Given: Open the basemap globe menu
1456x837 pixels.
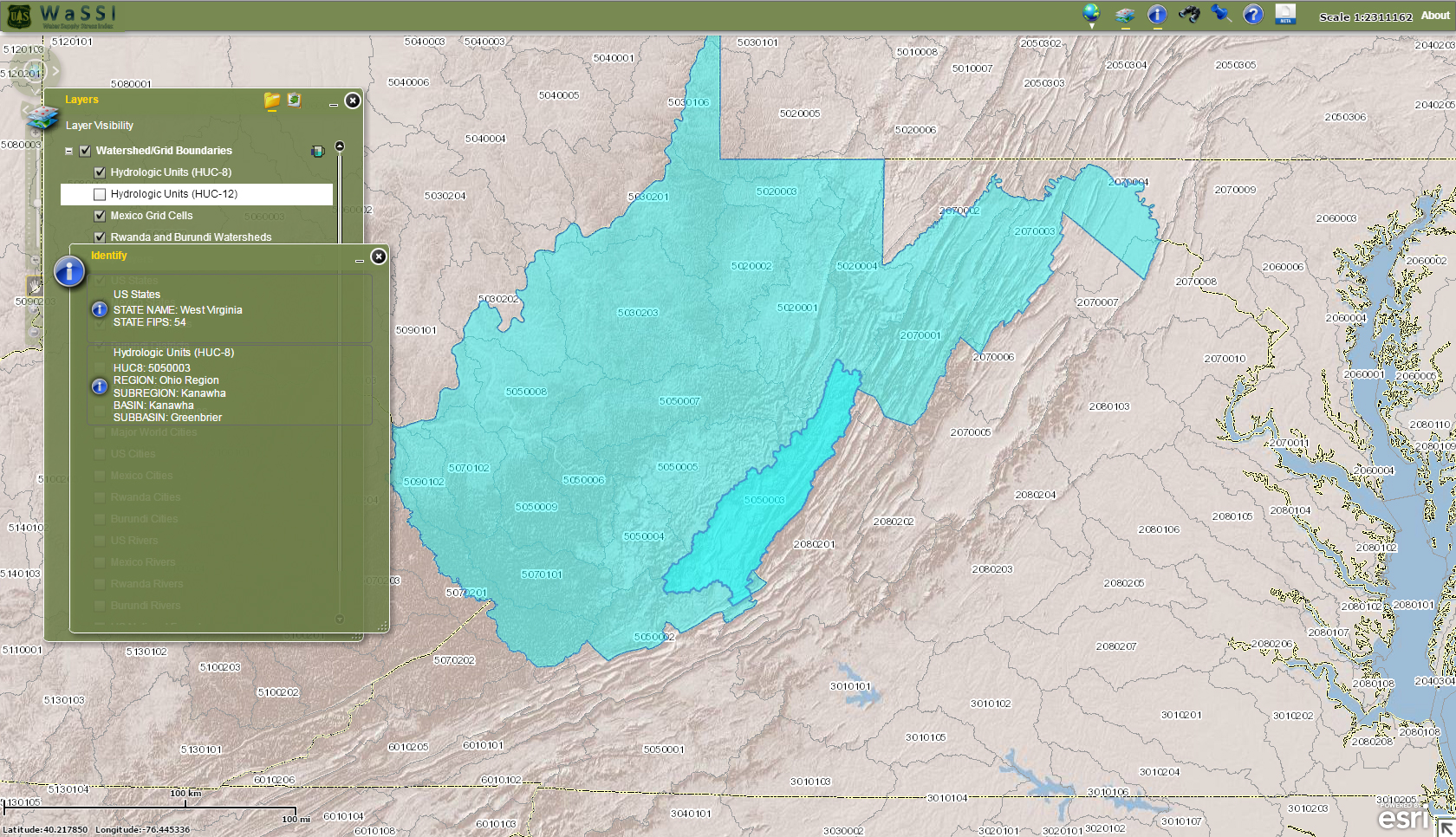Looking at the screenshot, I should pyautogui.click(x=1091, y=13).
